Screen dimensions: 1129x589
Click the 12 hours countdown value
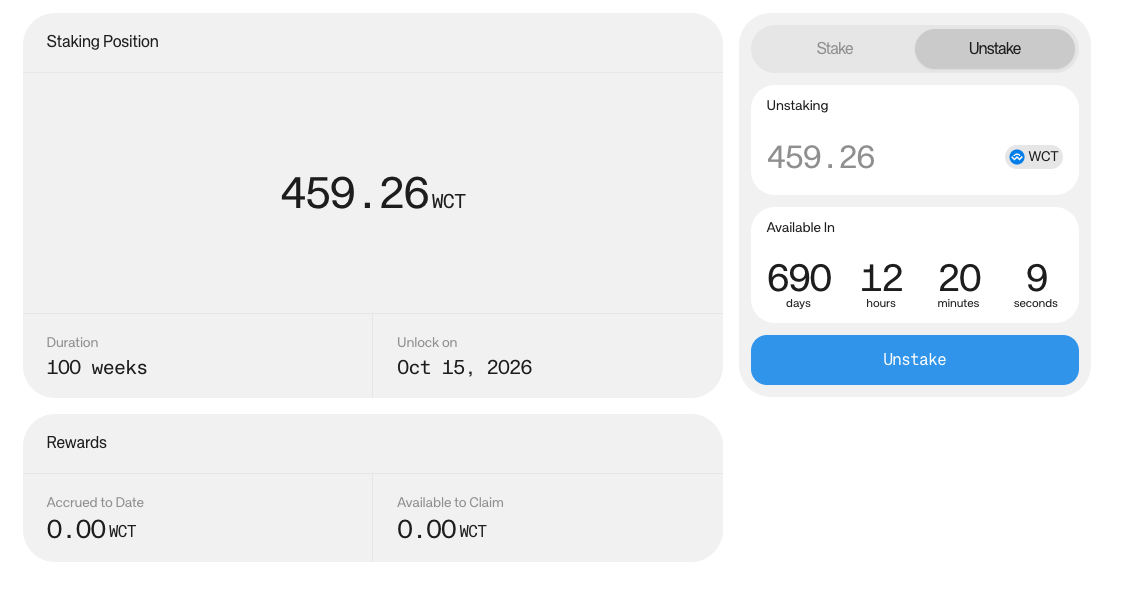881,278
